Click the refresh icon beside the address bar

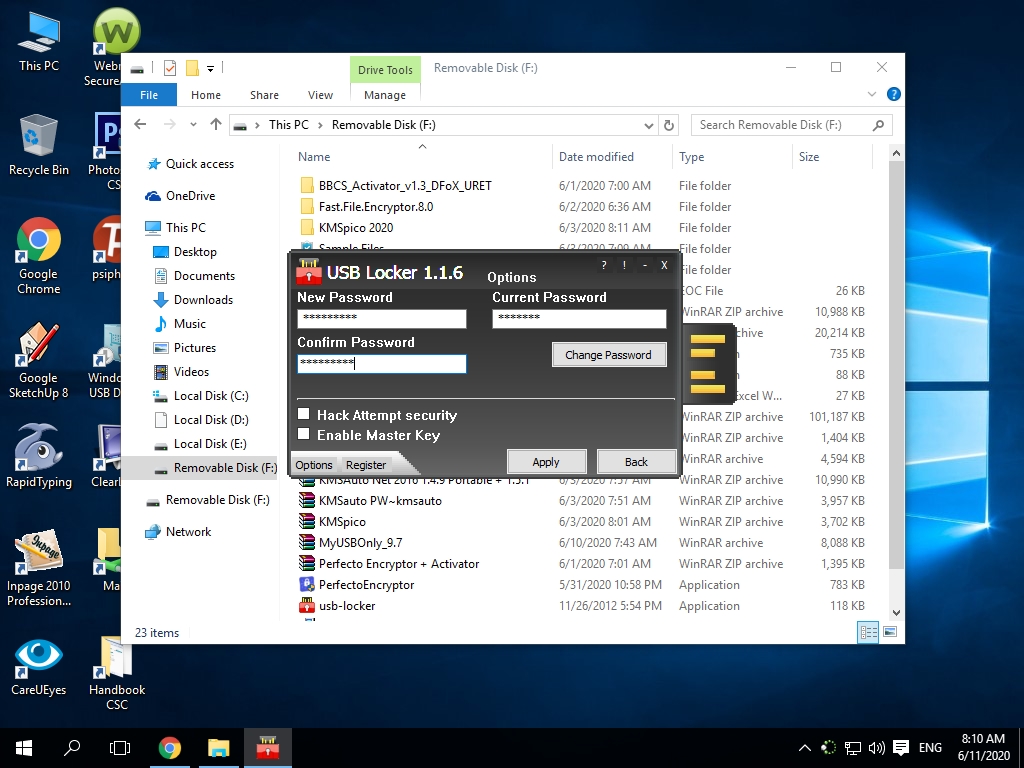point(668,124)
